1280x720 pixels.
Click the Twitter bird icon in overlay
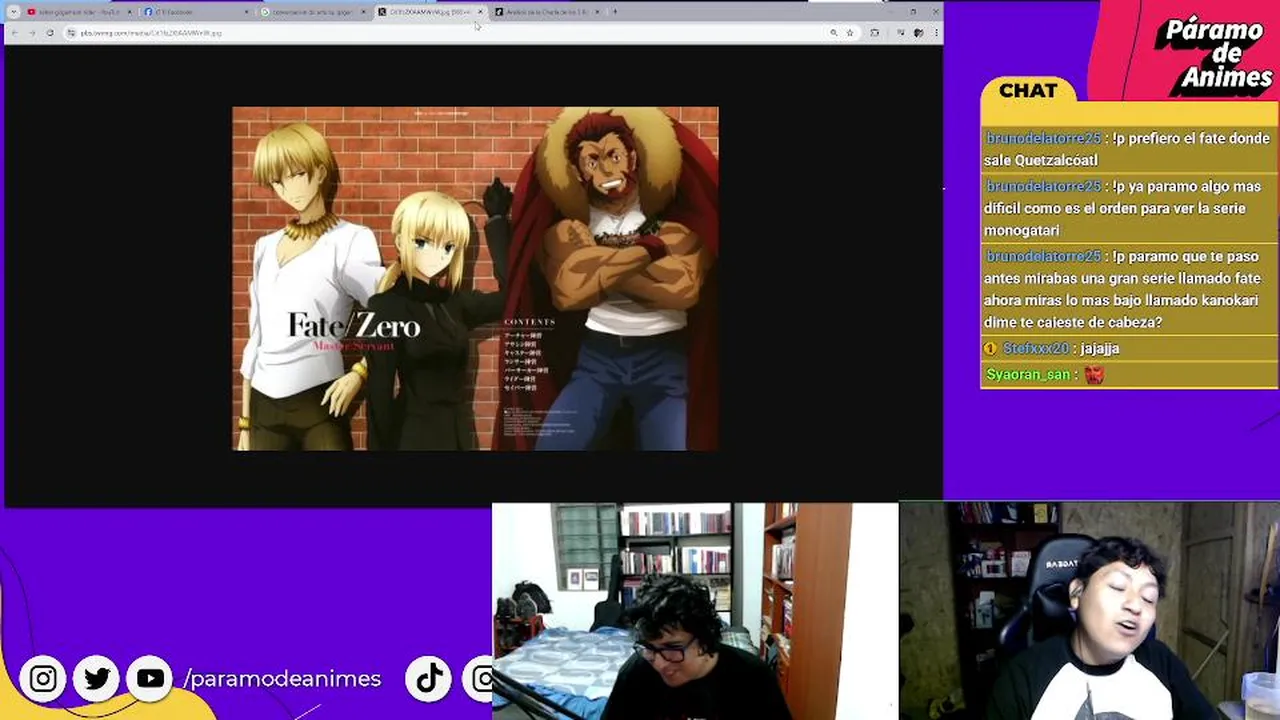pyautogui.click(x=97, y=679)
